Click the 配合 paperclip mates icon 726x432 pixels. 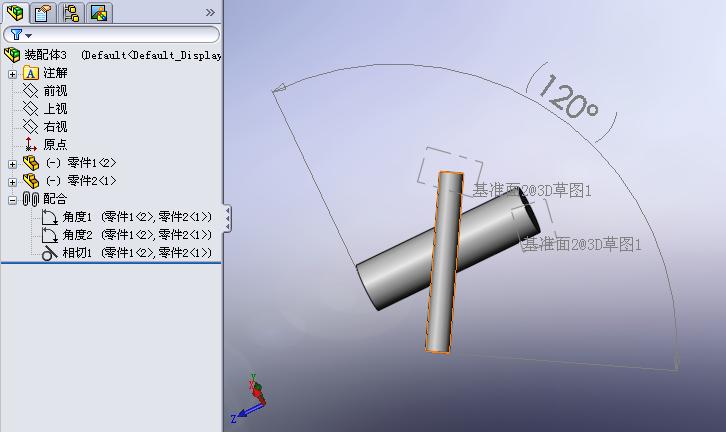tap(31, 199)
